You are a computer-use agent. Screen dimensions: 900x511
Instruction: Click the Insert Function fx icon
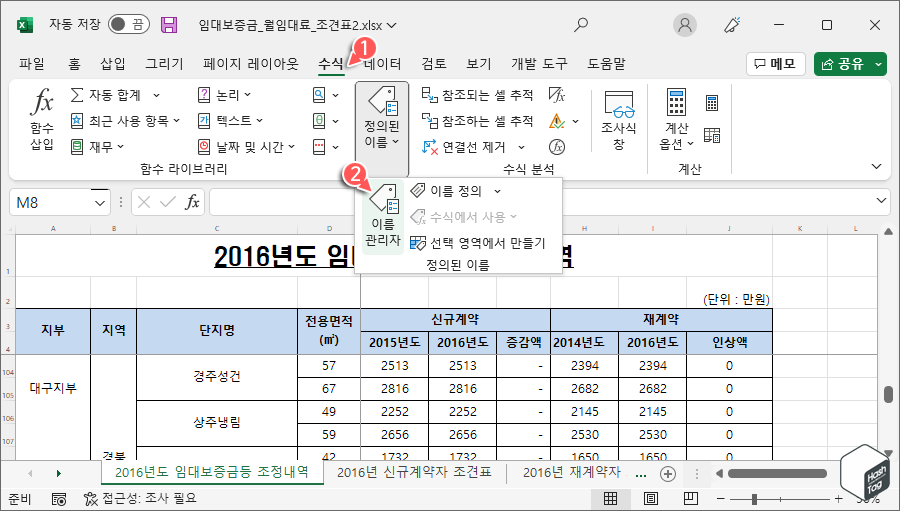[x=42, y=102]
